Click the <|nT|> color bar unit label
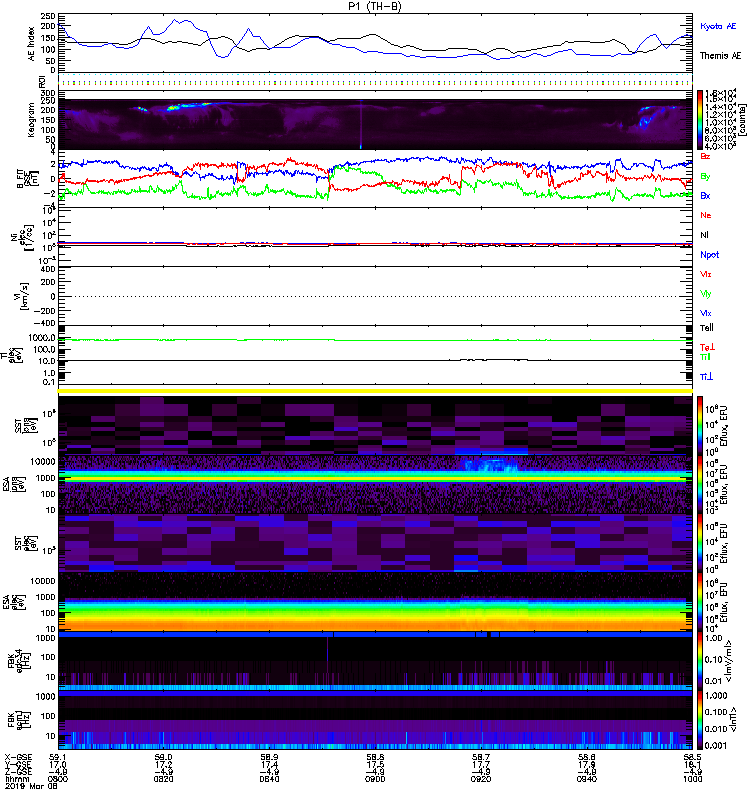The image size is (750, 800). coord(735,720)
